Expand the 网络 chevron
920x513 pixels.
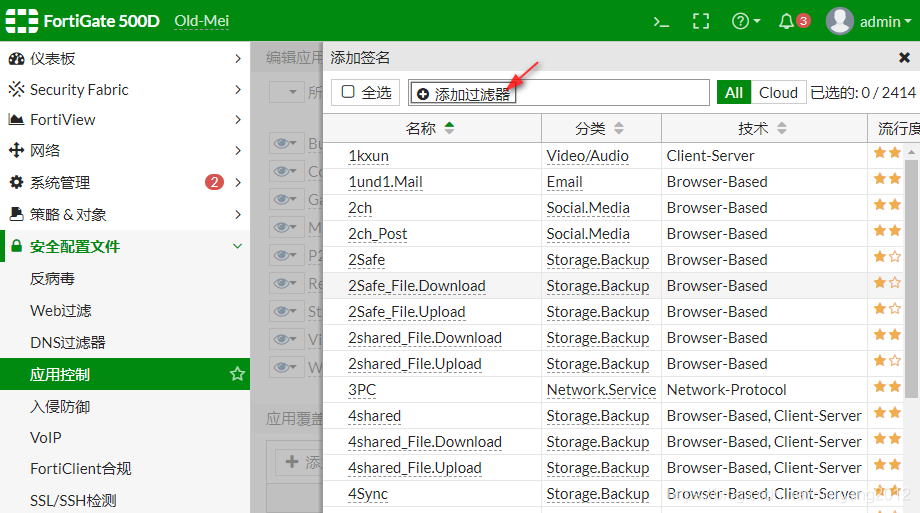238,150
